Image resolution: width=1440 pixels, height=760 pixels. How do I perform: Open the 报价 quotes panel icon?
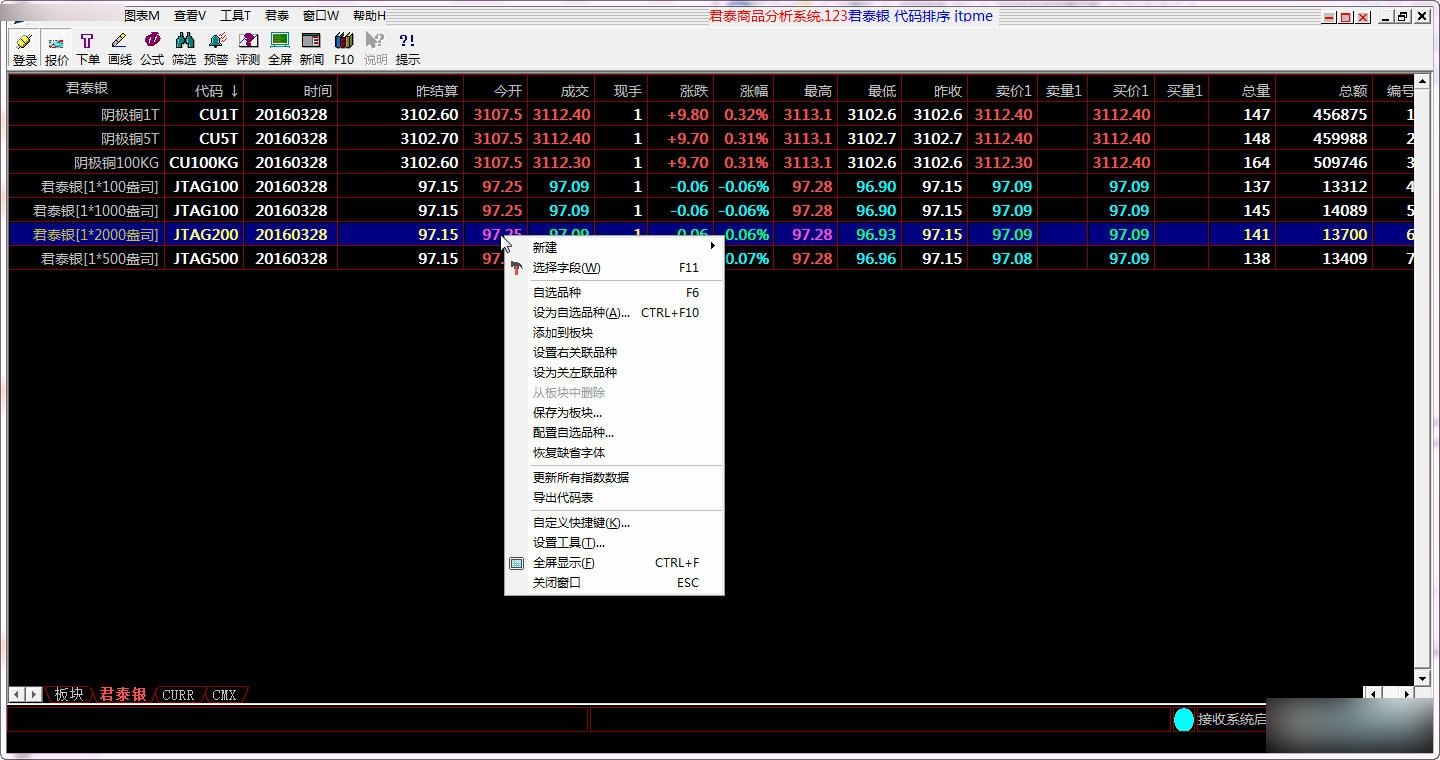[x=56, y=48]
